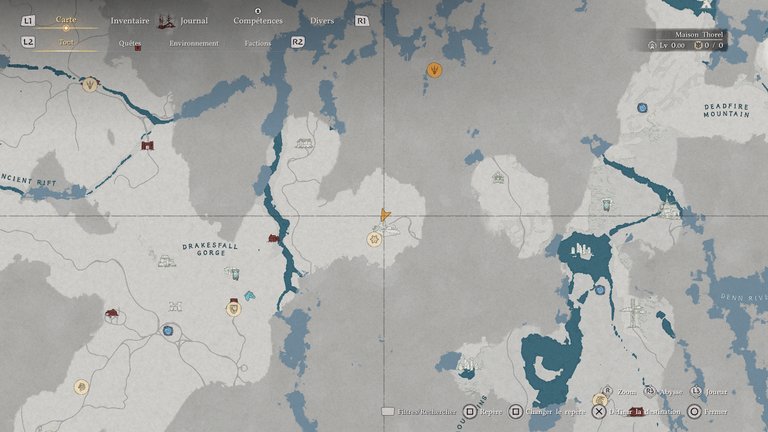Select the ruins icon south of Drakesfall Gorge

(175, 307)
